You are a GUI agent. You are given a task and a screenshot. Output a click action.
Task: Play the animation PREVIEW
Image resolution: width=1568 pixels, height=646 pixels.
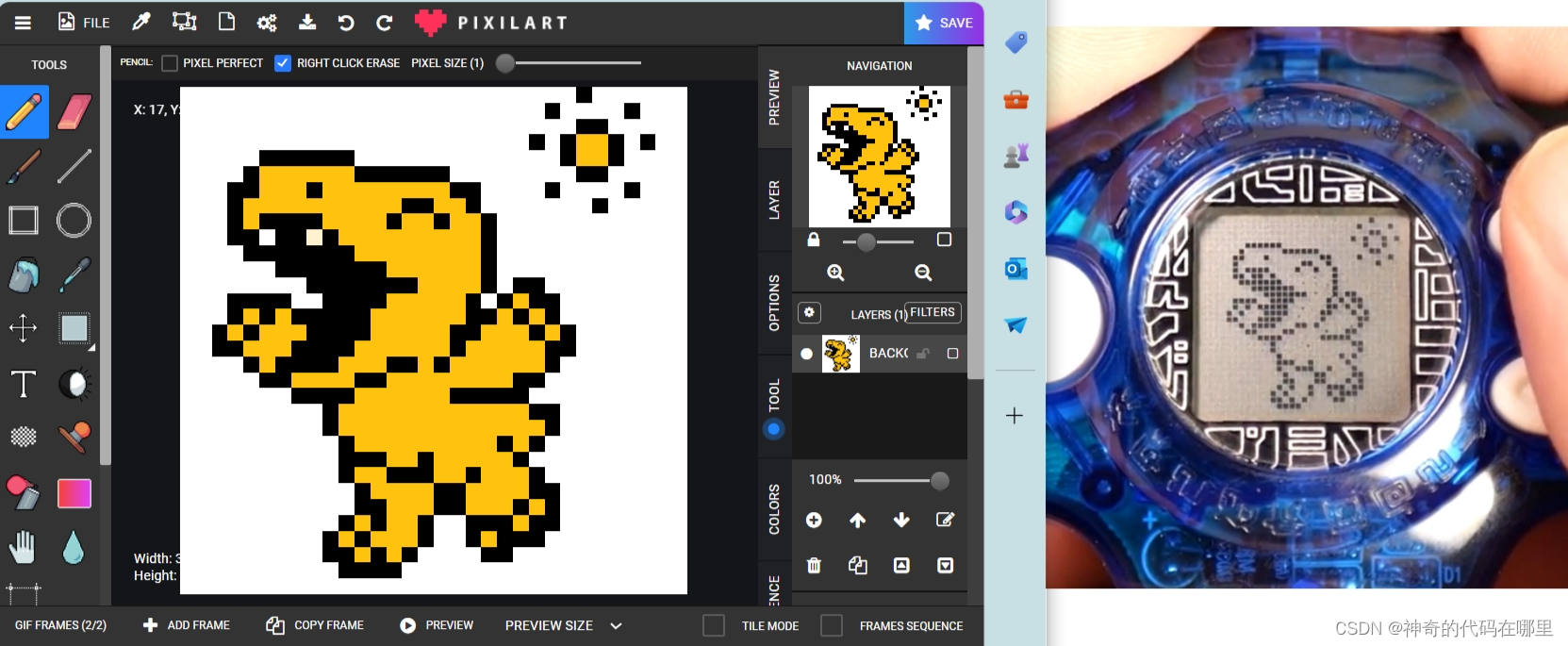[437, 625]
